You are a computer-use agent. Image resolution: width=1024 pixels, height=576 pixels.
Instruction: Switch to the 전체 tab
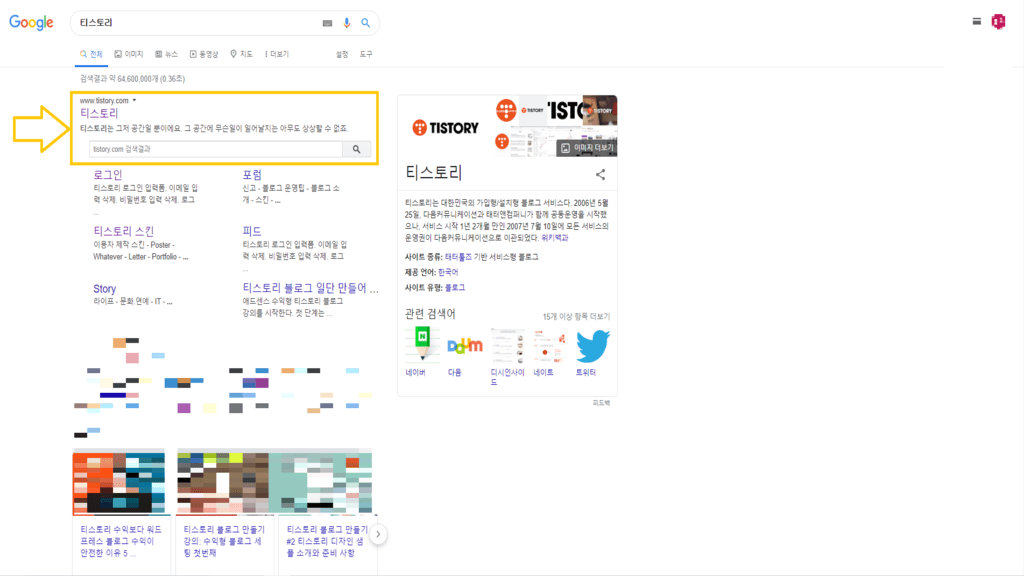point(91,54)
